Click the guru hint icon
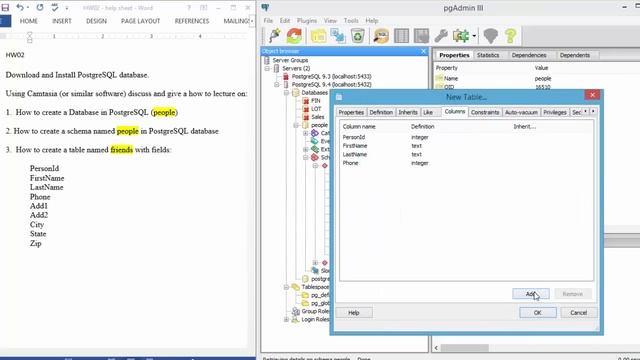Image resolution: width=640 pixels, height=360 pixels. coord(491,36)
